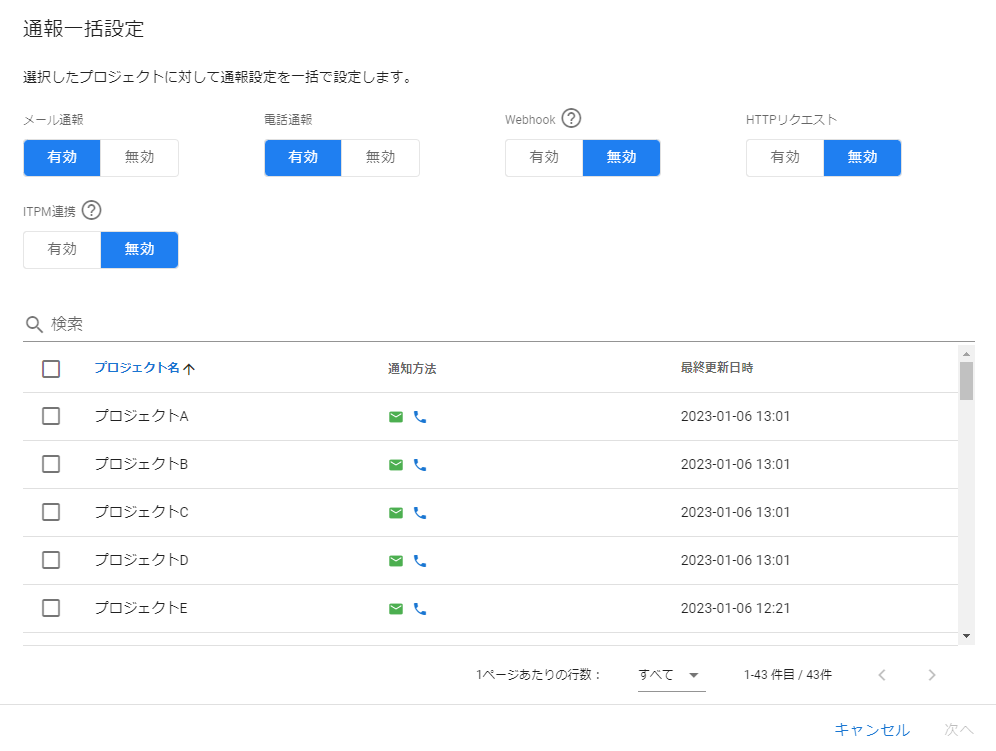
Task: Click the search magnifier icon
Action: point(32,323)
